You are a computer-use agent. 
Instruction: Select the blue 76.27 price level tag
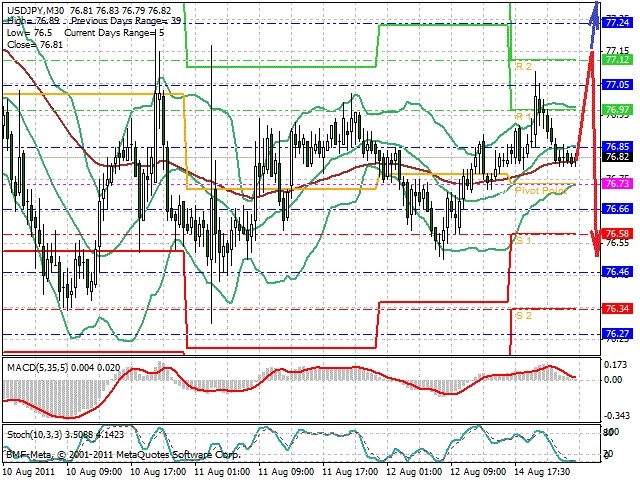[618, 333]
